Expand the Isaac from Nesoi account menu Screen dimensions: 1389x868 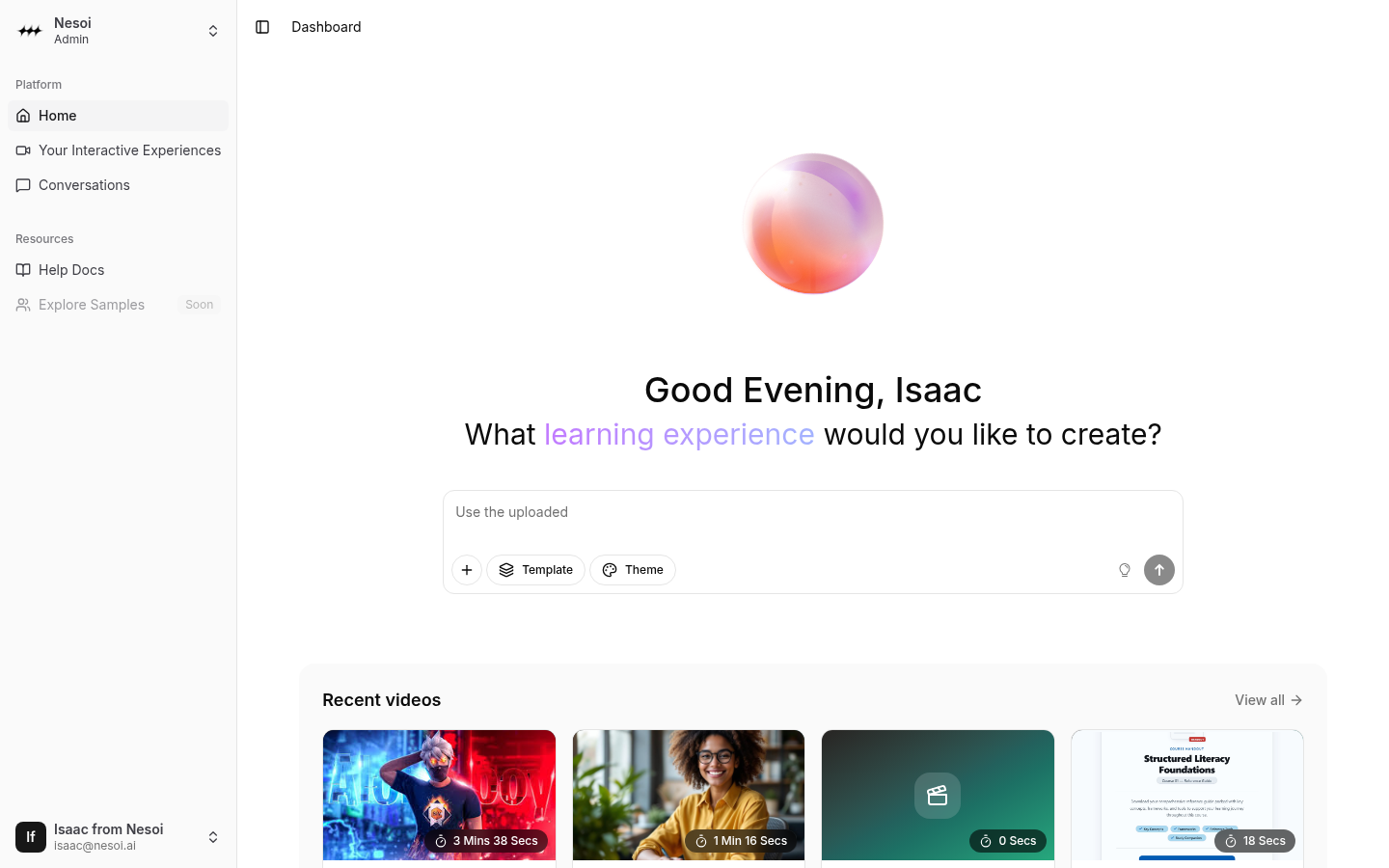click(213, 837)
